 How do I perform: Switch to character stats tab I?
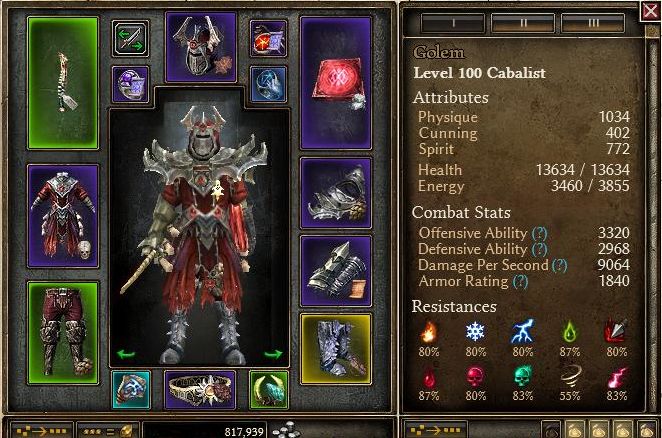[x=453, y=22]
